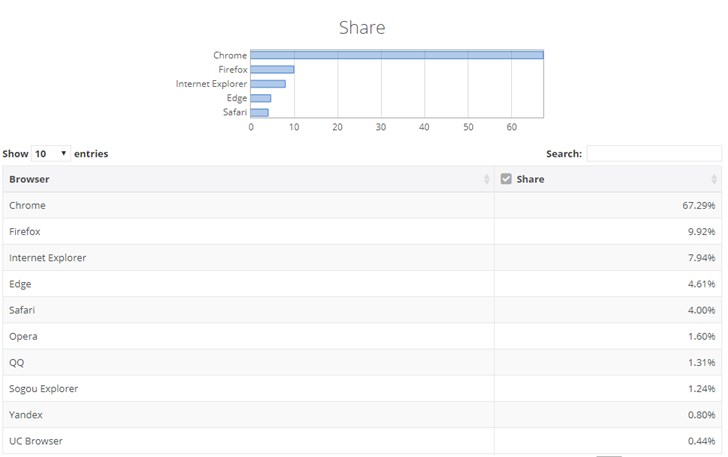Viewport: 728px width, 457px height.
Task: Click the Share chart title
Action: pyautogui.click(x=362, y=27)
